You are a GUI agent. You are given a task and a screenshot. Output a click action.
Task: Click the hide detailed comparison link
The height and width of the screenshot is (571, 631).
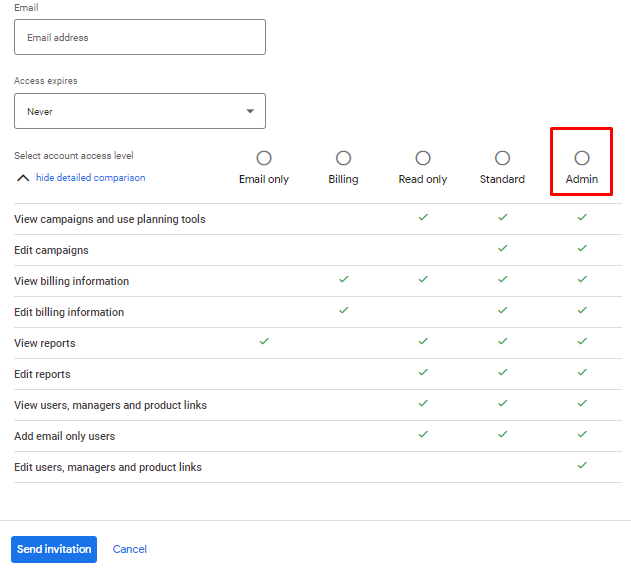90,178
